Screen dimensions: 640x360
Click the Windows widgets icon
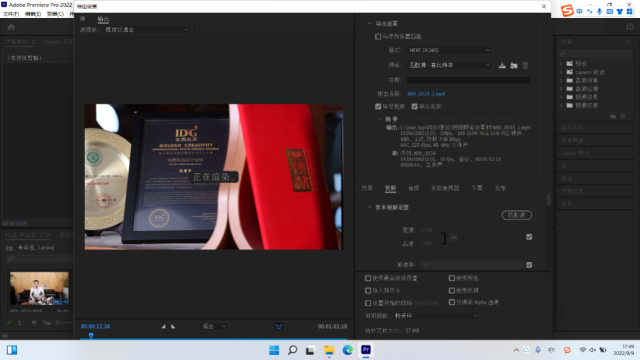(12, 350)
